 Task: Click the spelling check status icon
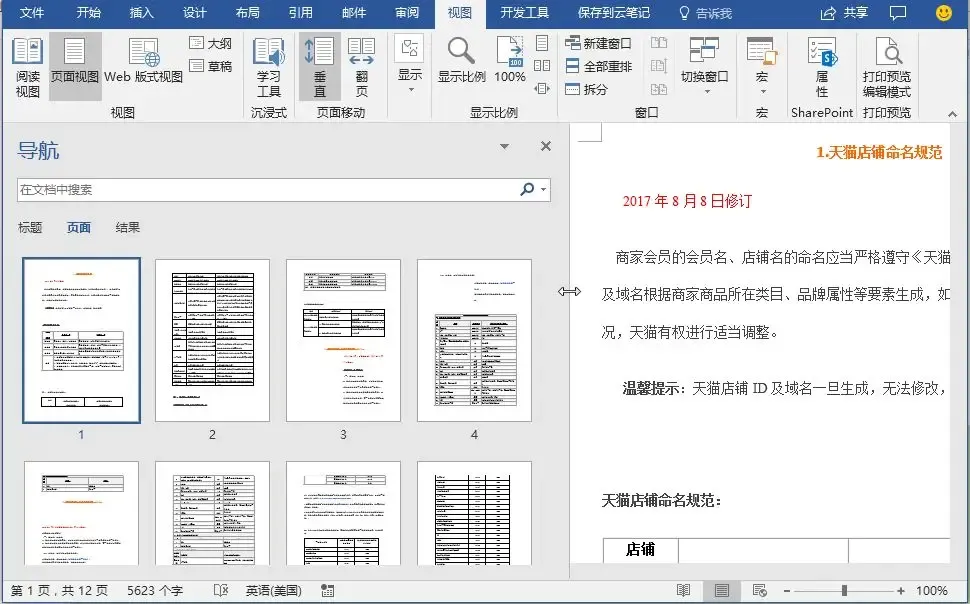[x=221, y=591]
